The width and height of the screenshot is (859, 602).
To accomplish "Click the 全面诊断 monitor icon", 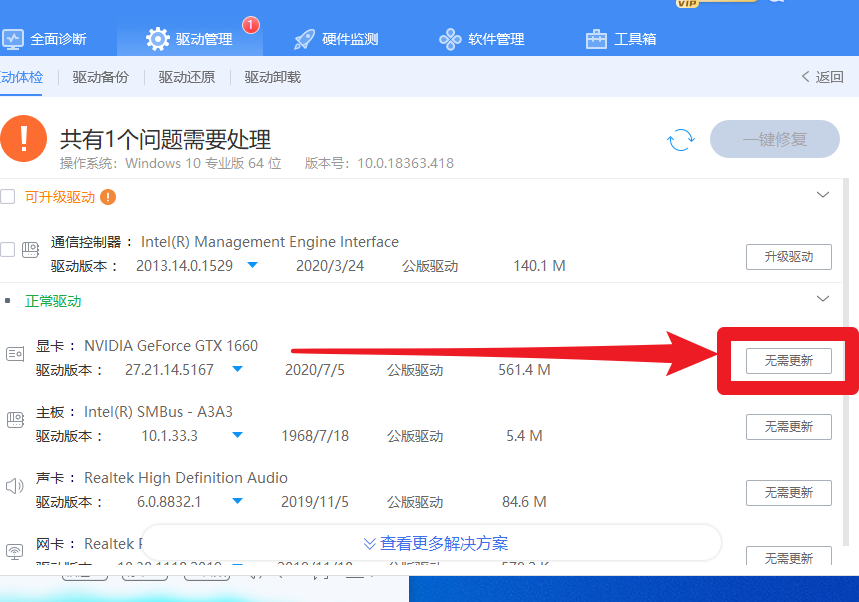I will pyautogui.click(x=13, y=39).
